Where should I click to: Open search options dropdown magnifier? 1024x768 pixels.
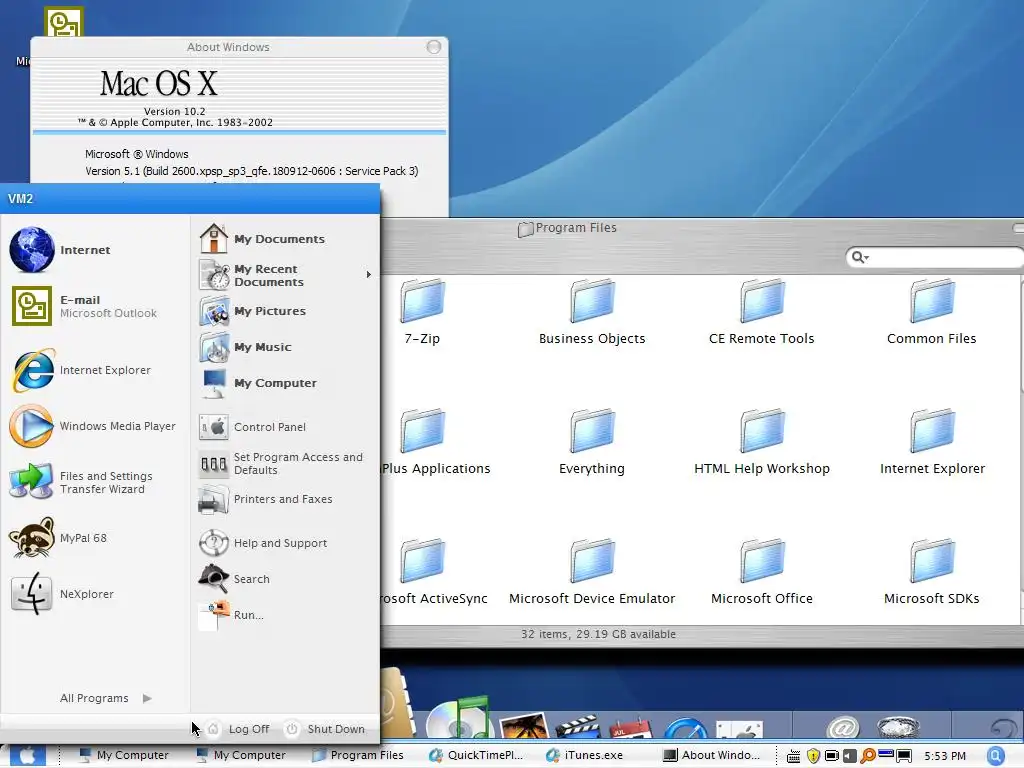pos(859,257)
